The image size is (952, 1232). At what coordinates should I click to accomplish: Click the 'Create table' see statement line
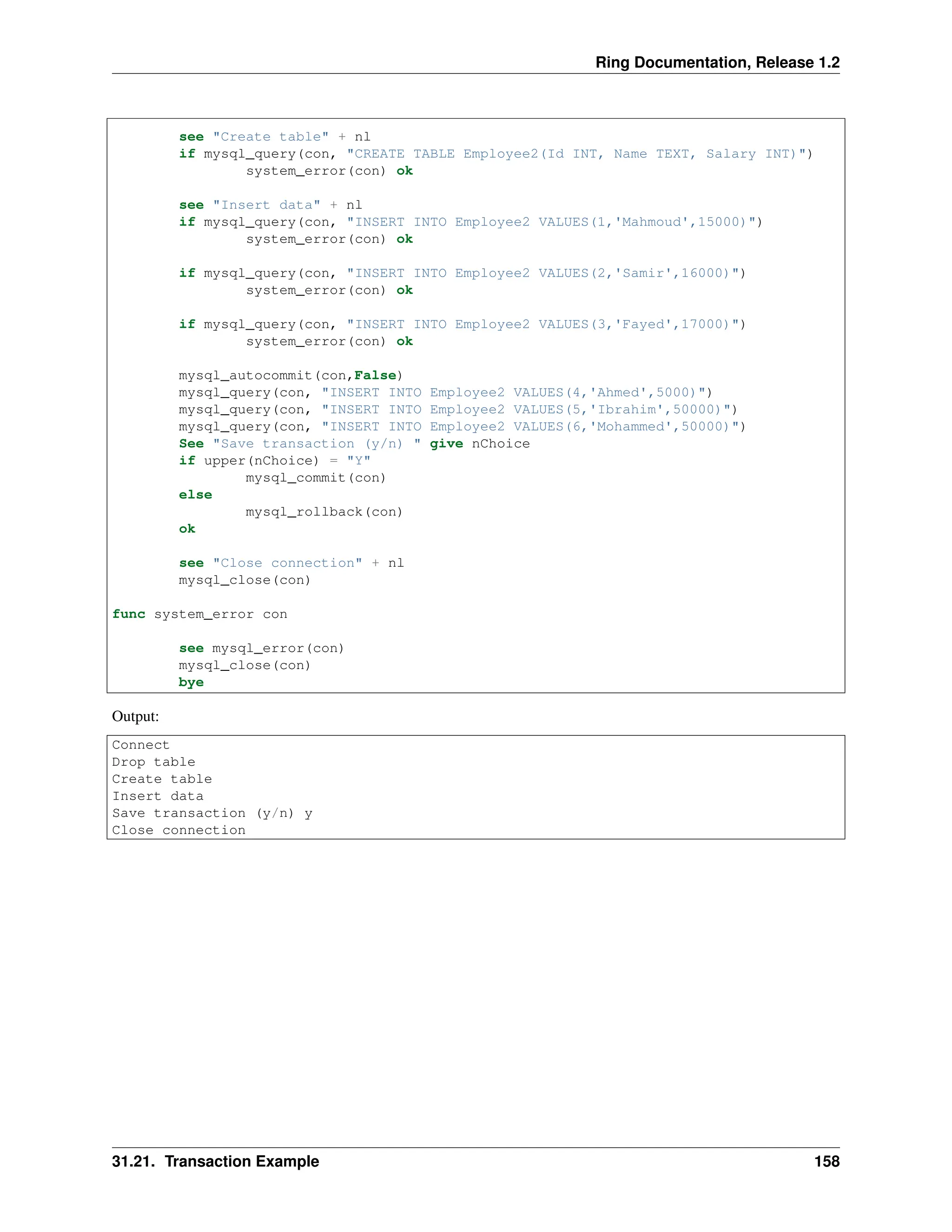click(x=275, y=137)
